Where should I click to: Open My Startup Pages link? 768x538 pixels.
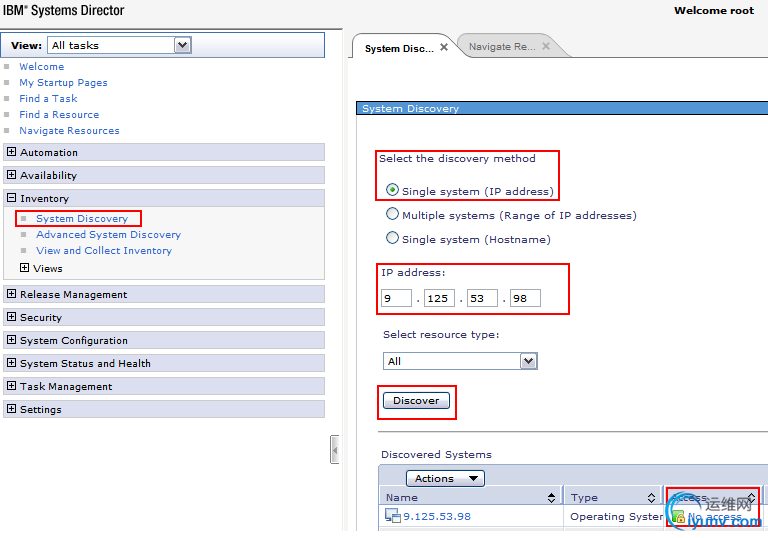click(x=63, y=83)
